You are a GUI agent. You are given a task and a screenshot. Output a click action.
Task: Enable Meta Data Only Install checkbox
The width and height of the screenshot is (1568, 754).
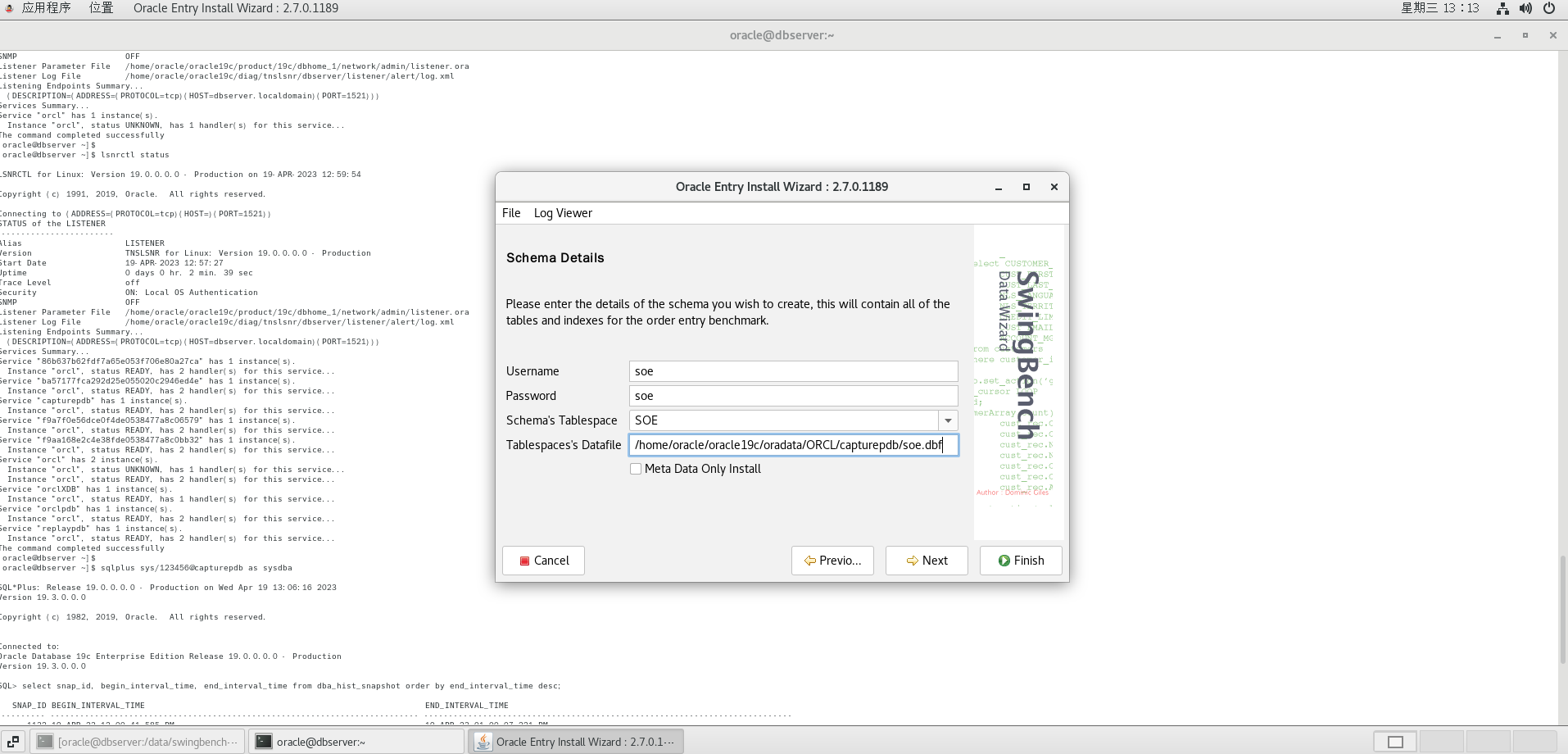click(x=636, y=469)
